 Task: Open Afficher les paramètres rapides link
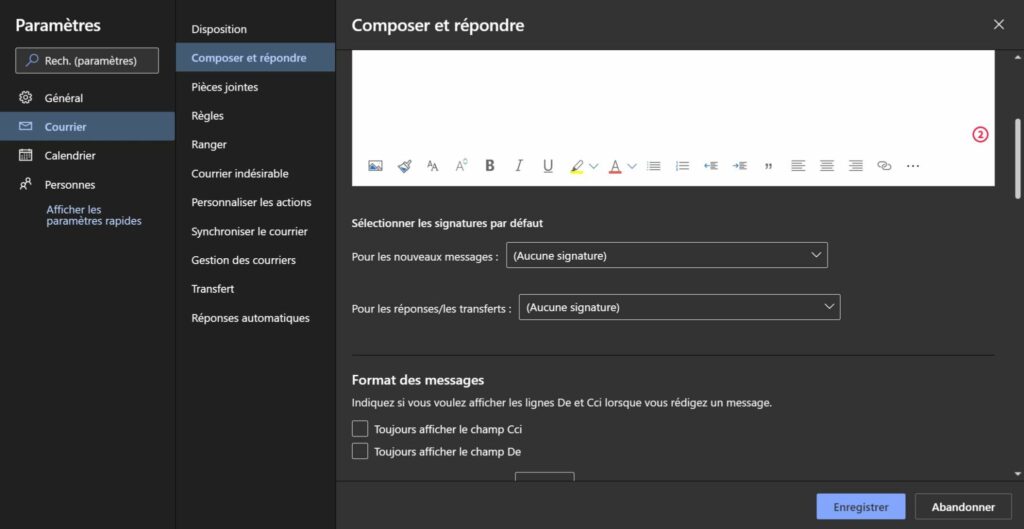tap(94, 216)
